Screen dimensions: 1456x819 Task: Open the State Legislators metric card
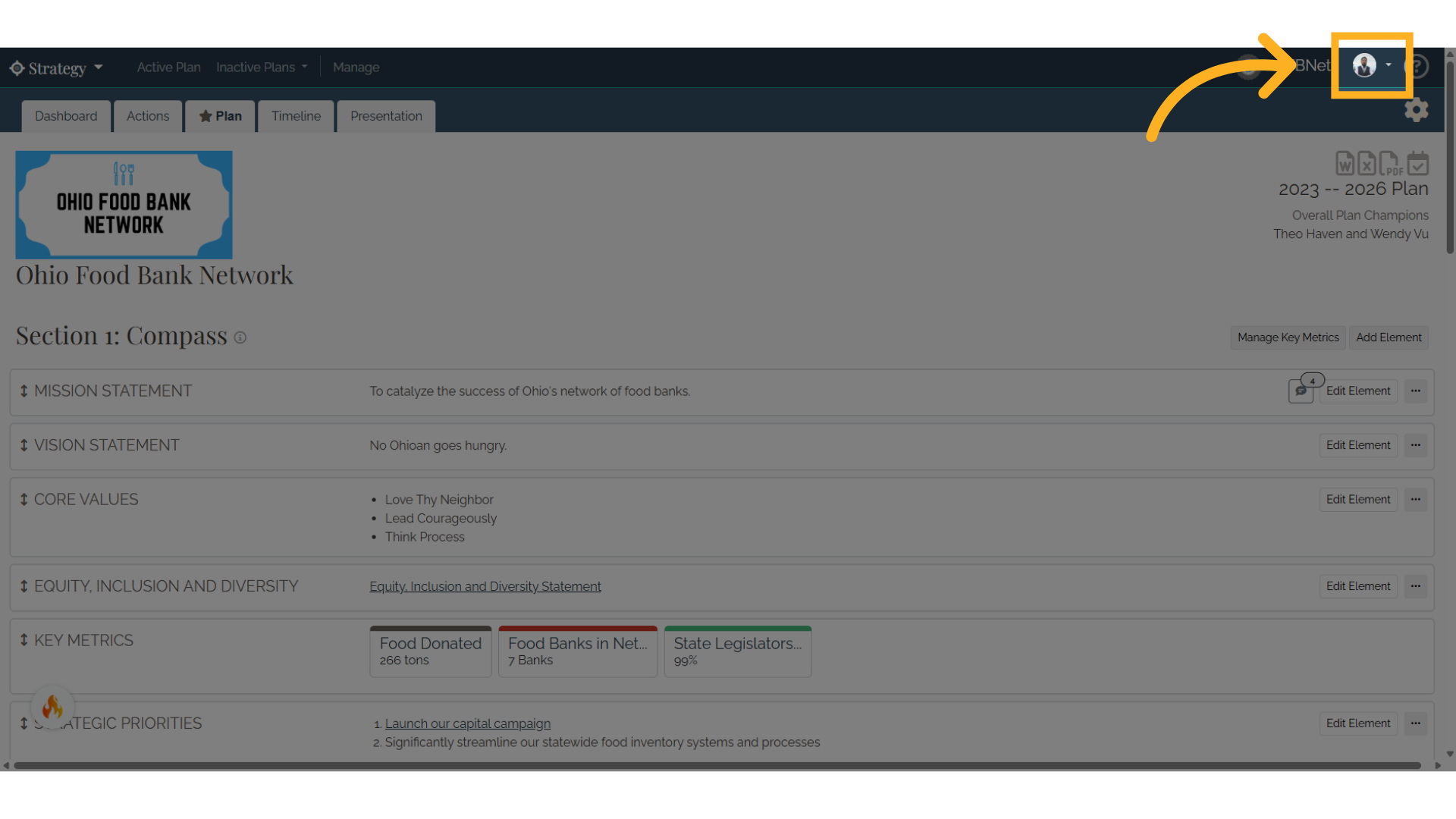[x=738, y=651]
